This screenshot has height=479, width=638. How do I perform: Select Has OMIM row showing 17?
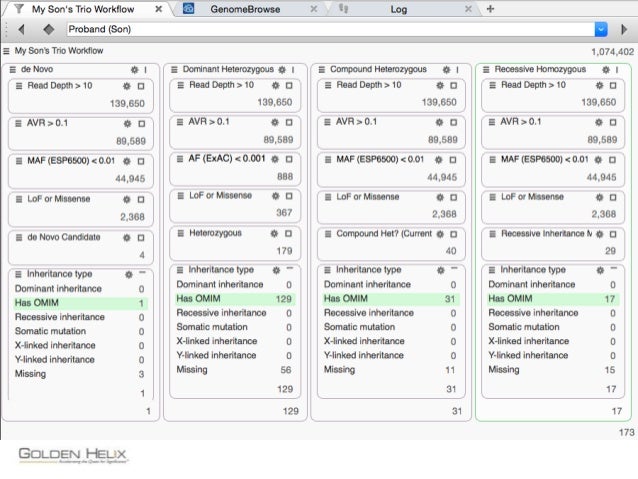[553, 299]
